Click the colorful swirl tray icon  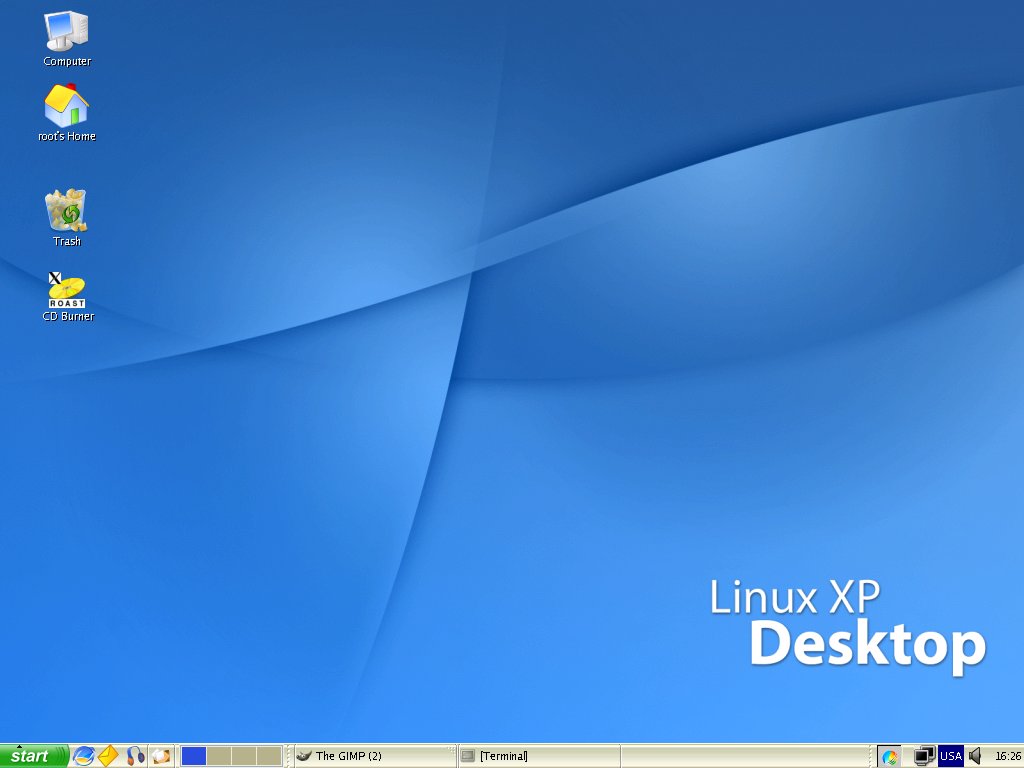tap(889, 757)
